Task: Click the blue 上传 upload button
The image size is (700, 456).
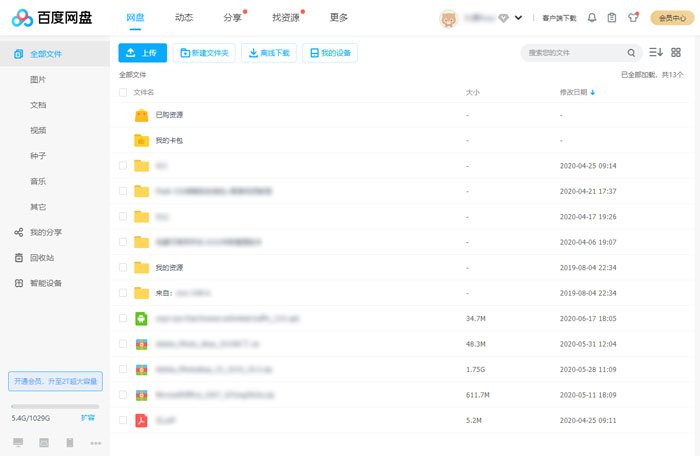Action: [142, 53]
